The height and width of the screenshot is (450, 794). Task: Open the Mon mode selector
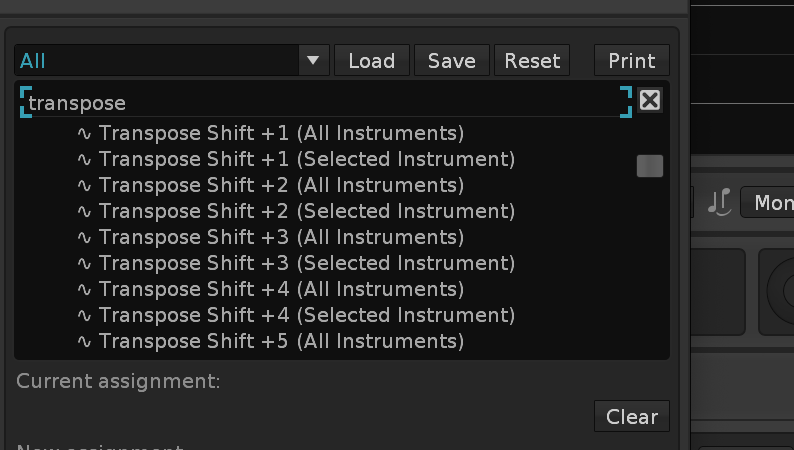pyautogui.click(x=768, y=203)
